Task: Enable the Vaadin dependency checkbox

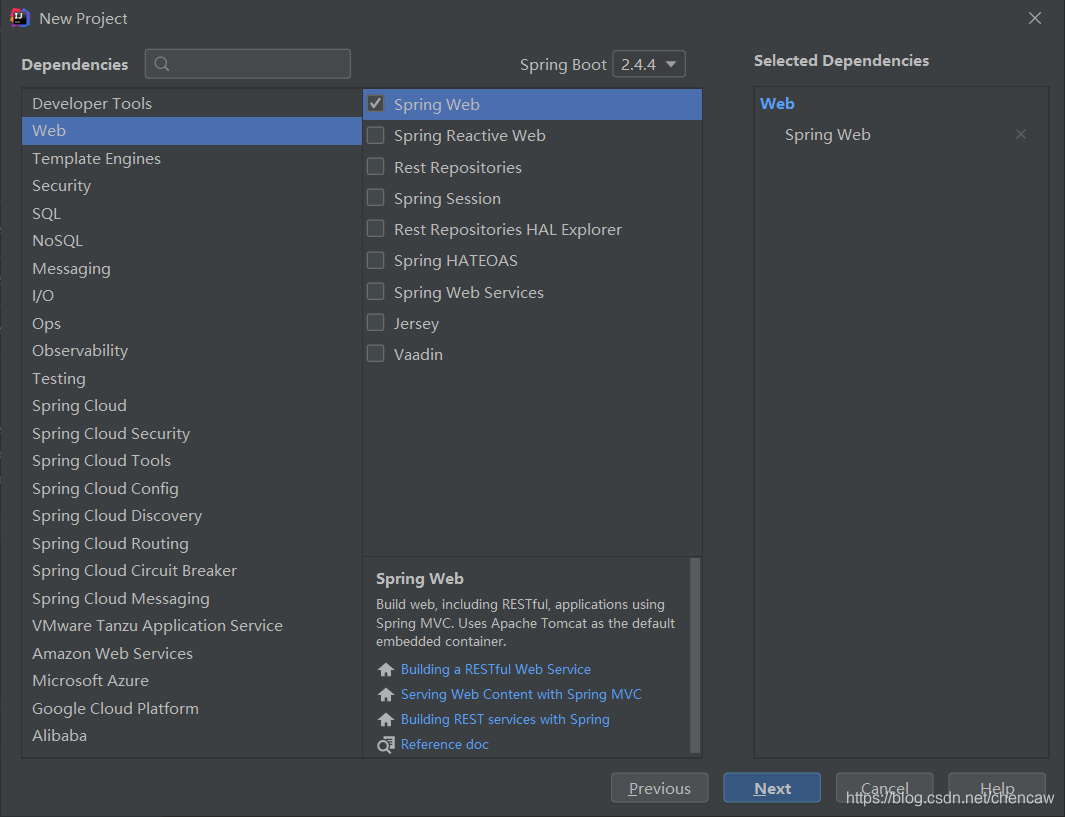Action: coord(376,354)
